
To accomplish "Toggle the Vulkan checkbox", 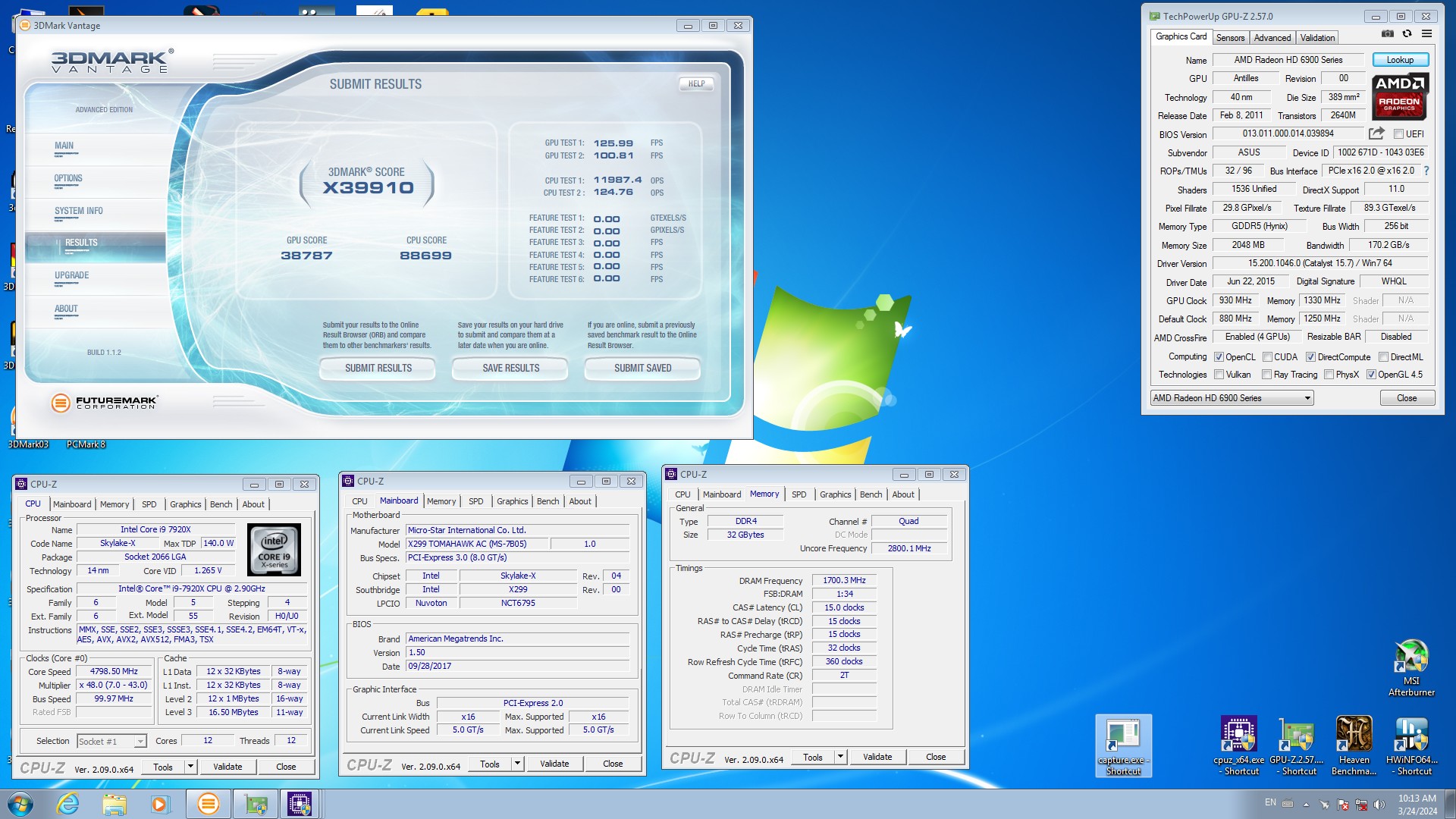I will pos(1219,375).
